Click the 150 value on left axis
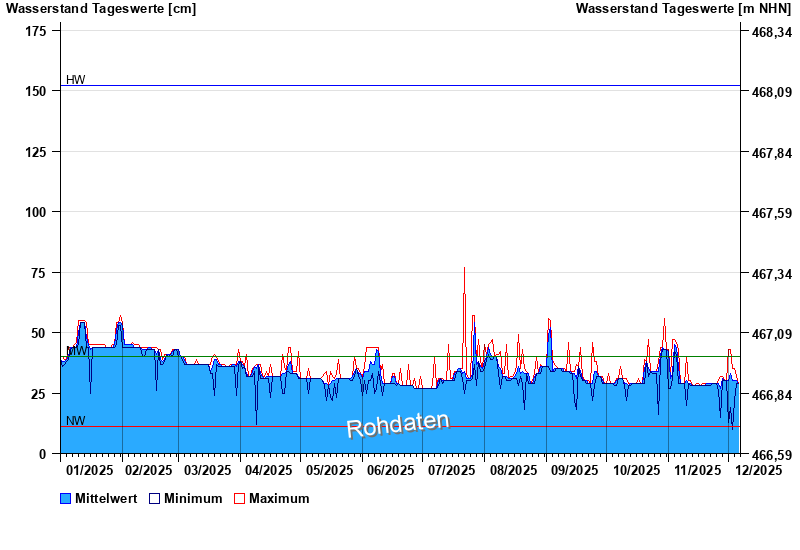The image size is (800, 550). (x=37, y=91)
